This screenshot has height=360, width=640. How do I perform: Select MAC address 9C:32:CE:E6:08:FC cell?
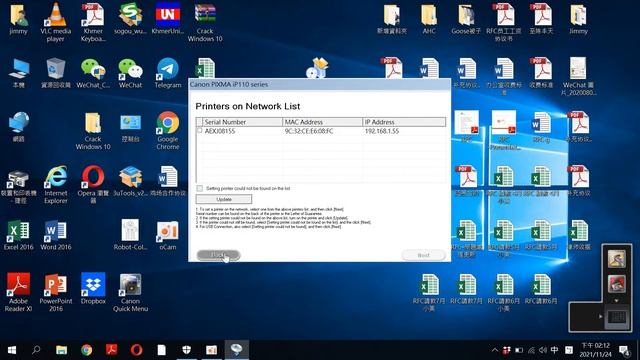tap(309, 131)
